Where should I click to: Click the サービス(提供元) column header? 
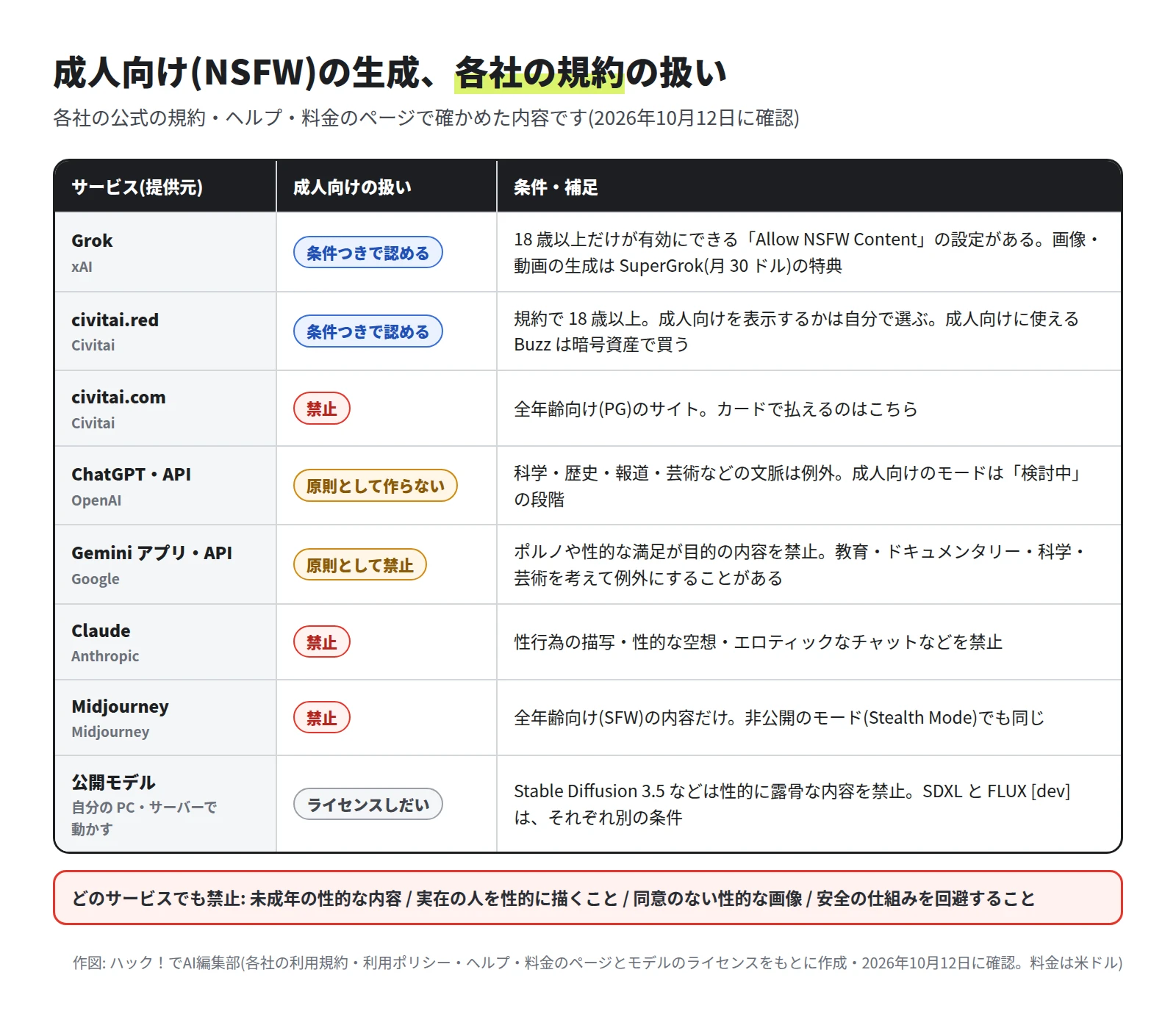tap(137, 187)
